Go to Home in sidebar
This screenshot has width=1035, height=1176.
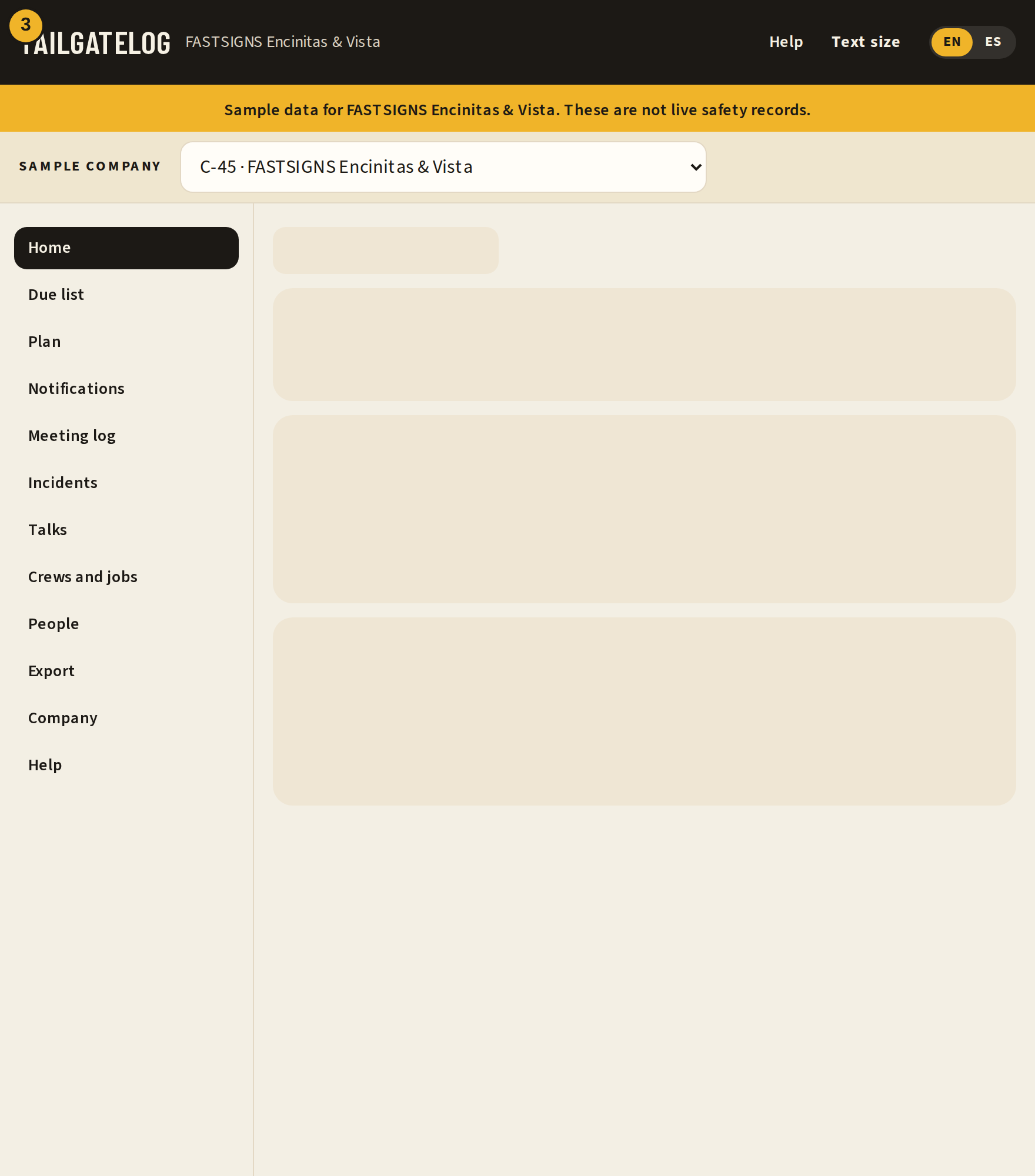pos(126,248)
